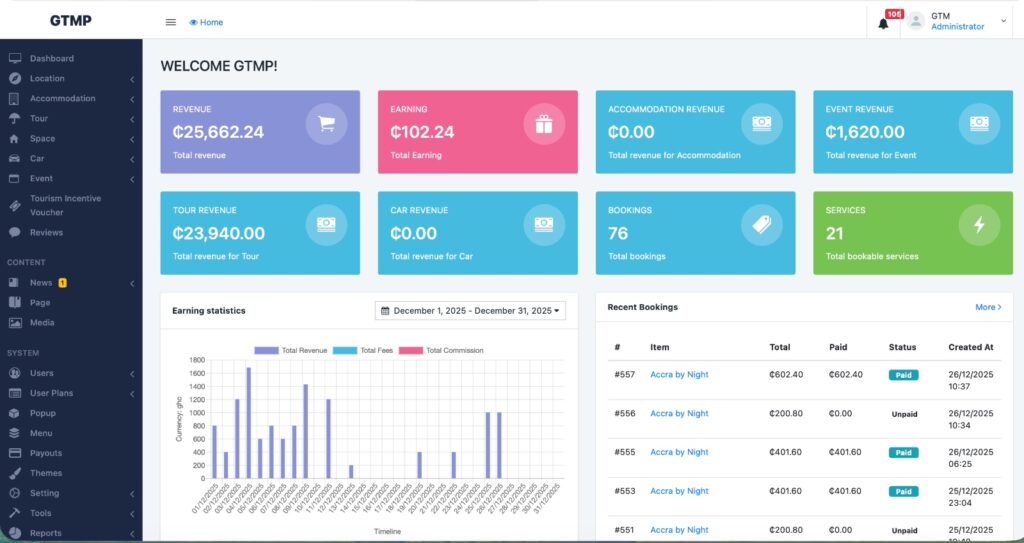This screenshot has width=1024, height=543.
Task: Open the Payouts menu item
Action: pos(45,453)
